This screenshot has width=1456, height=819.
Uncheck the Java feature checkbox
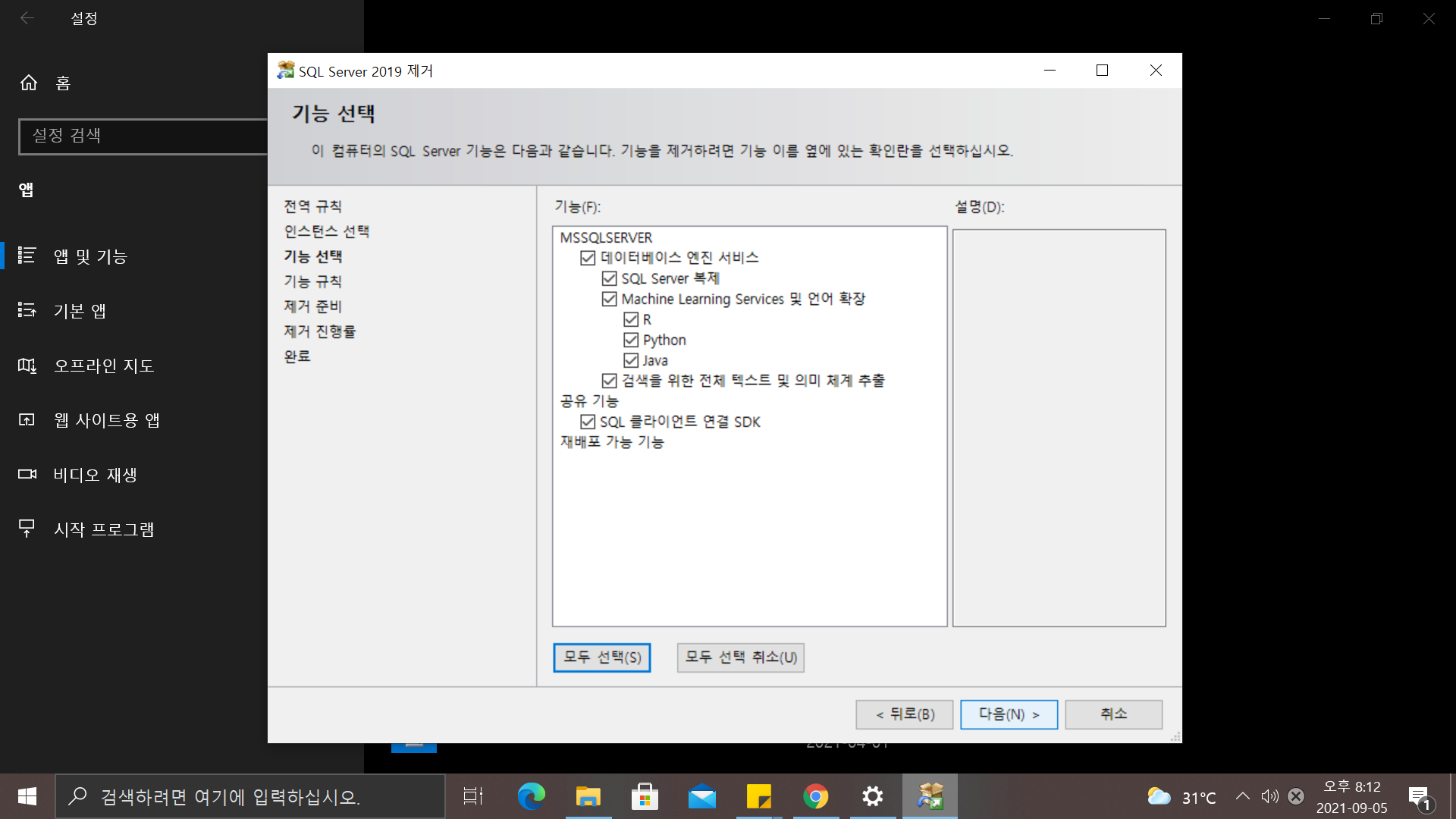[631, 360]
